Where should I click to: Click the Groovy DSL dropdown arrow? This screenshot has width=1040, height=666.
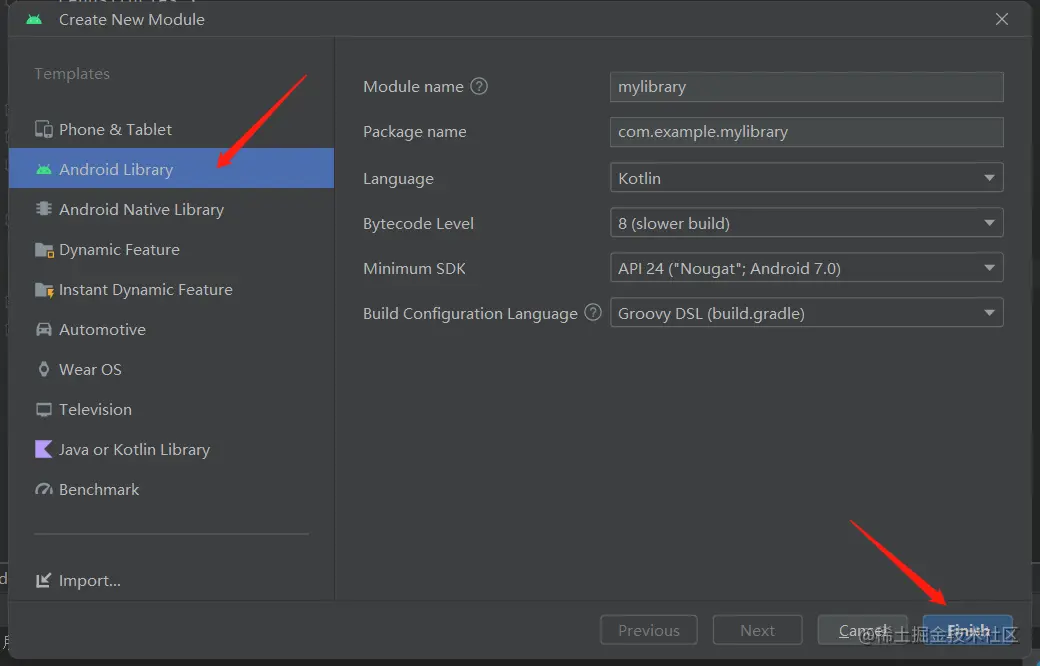[x=989, y=313]
